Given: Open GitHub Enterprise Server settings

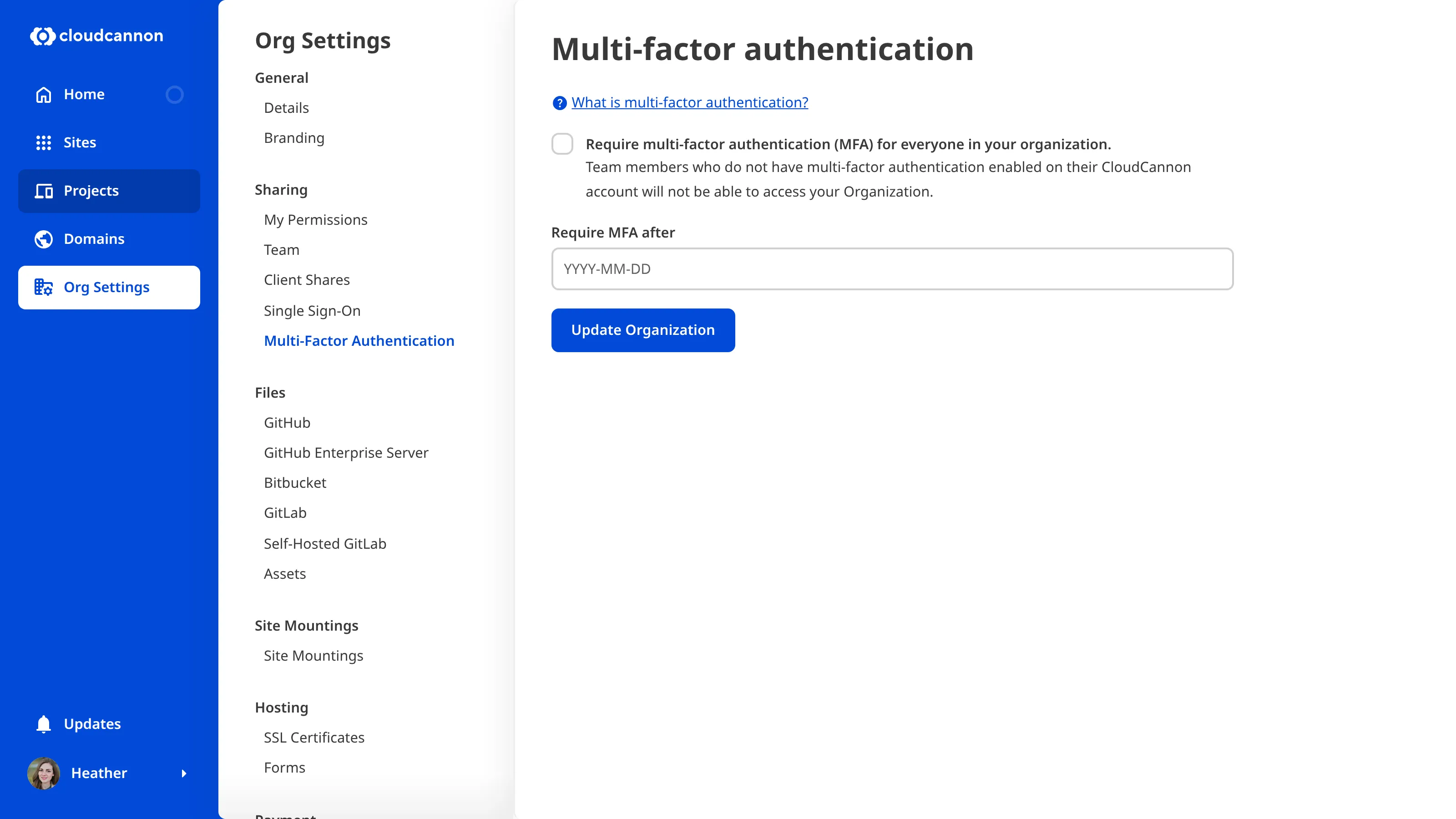Looking at the screenshot, I should [346, 452].
